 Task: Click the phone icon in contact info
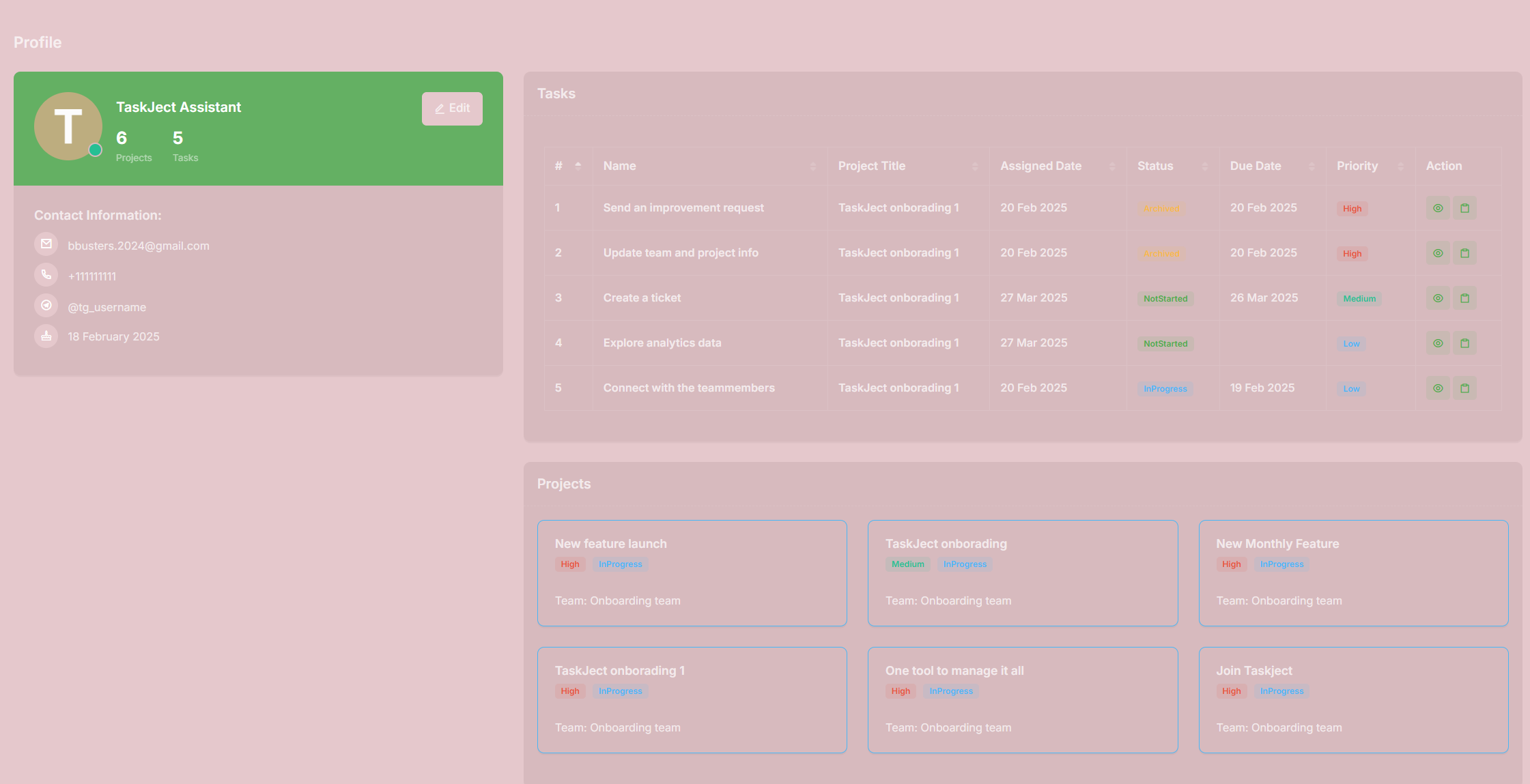point(46,274)
